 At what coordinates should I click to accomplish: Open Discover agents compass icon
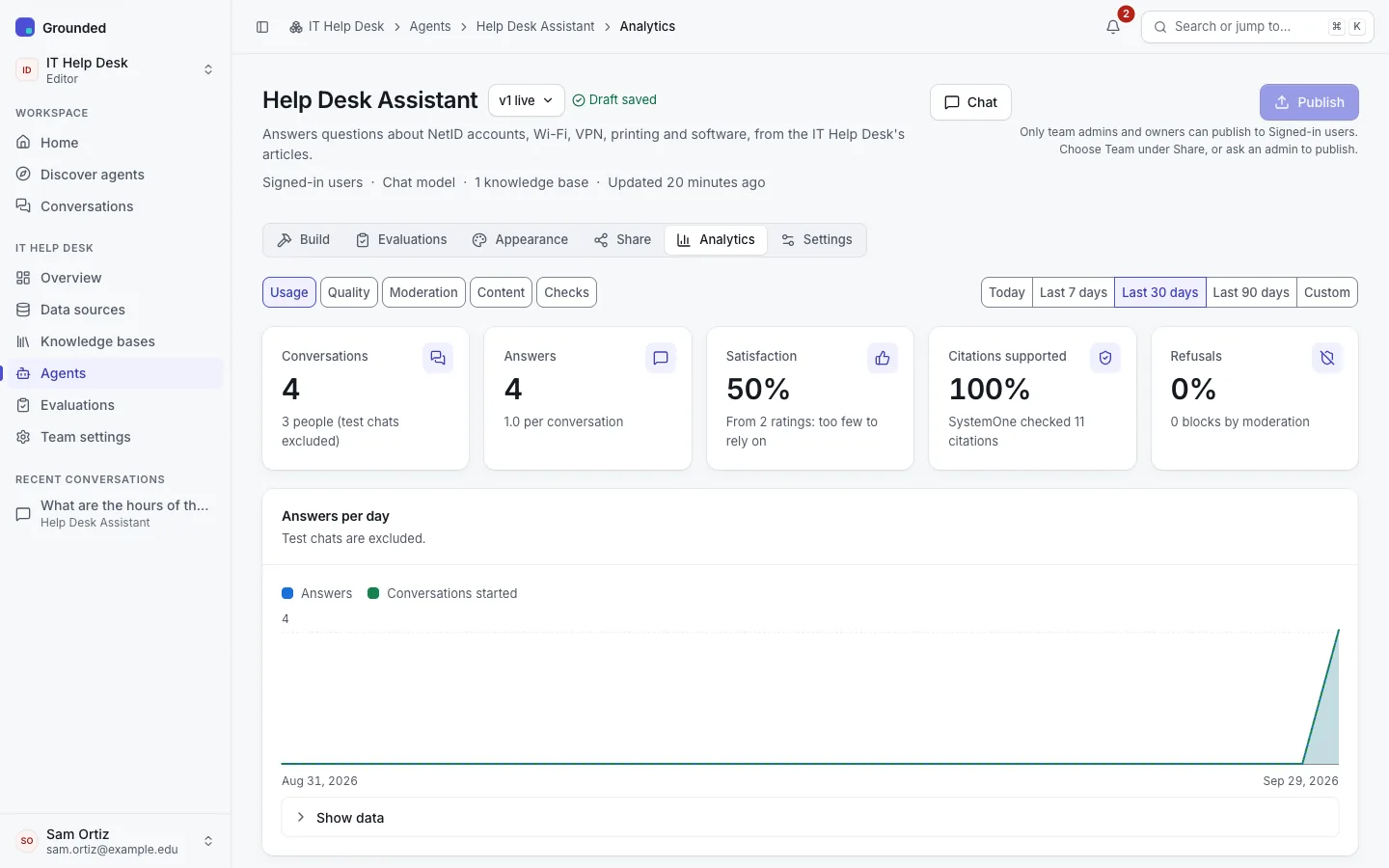[x=23, y=174]
